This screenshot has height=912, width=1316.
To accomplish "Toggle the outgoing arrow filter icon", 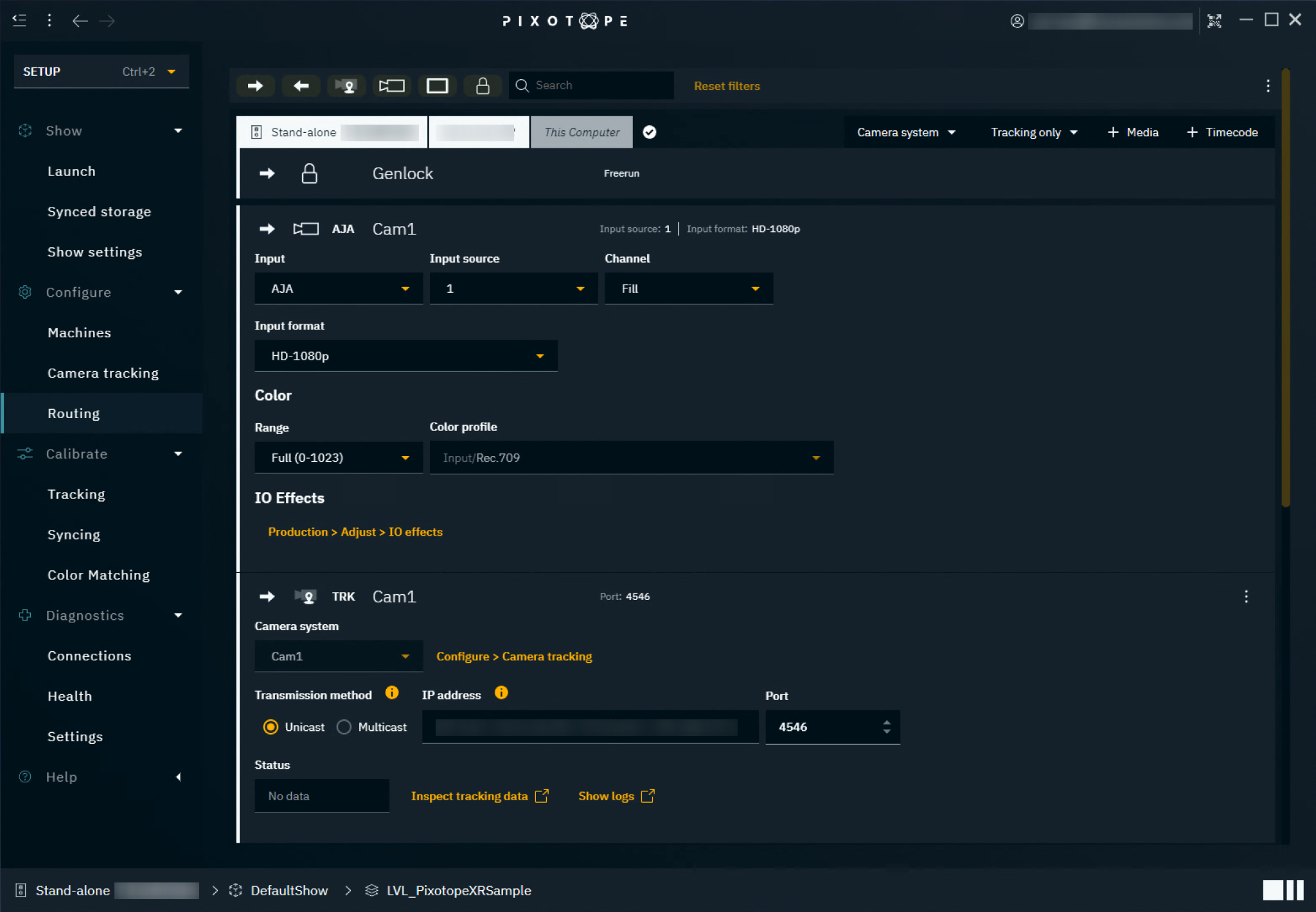I will coord(255,85).
